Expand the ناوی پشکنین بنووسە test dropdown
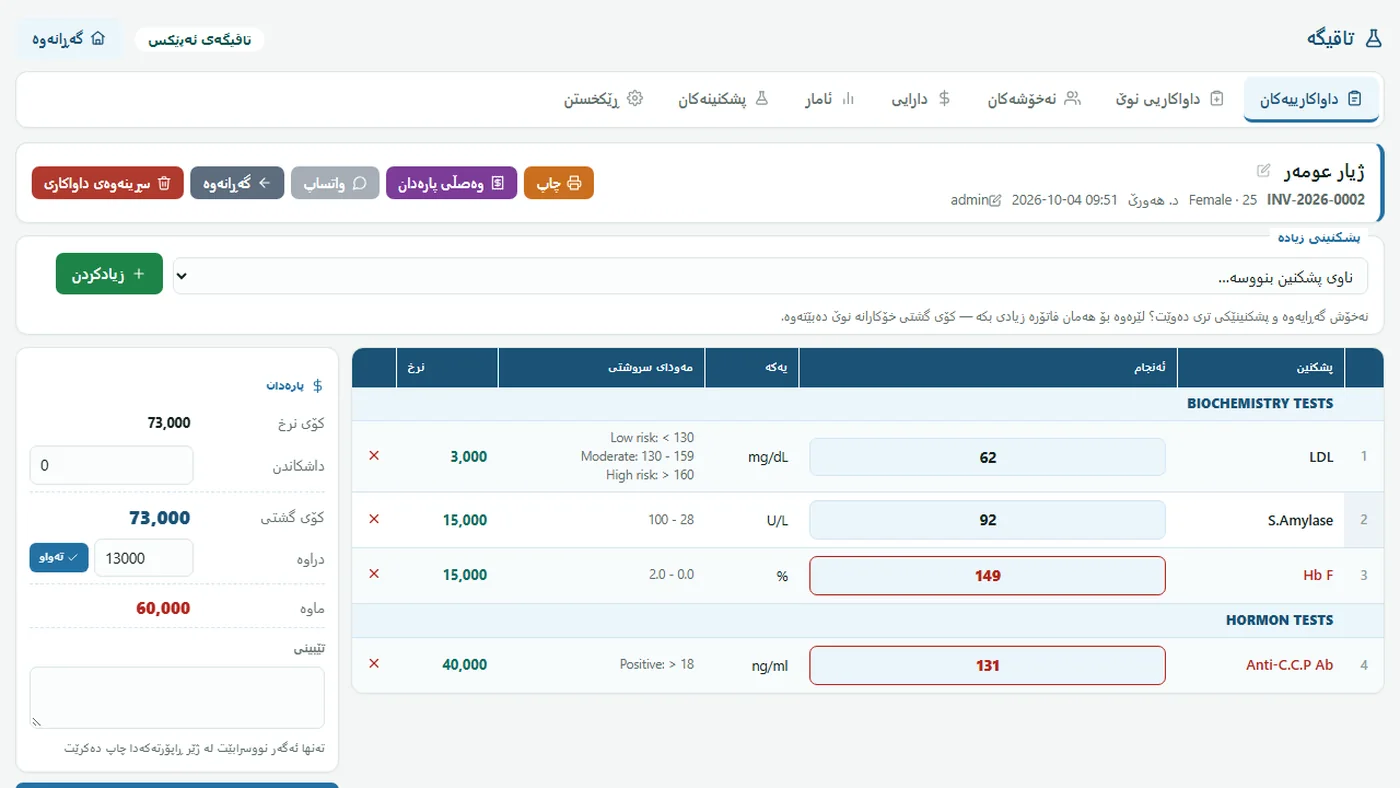The height and width of the screenshot is (788, 1400). tap(770, 276)
